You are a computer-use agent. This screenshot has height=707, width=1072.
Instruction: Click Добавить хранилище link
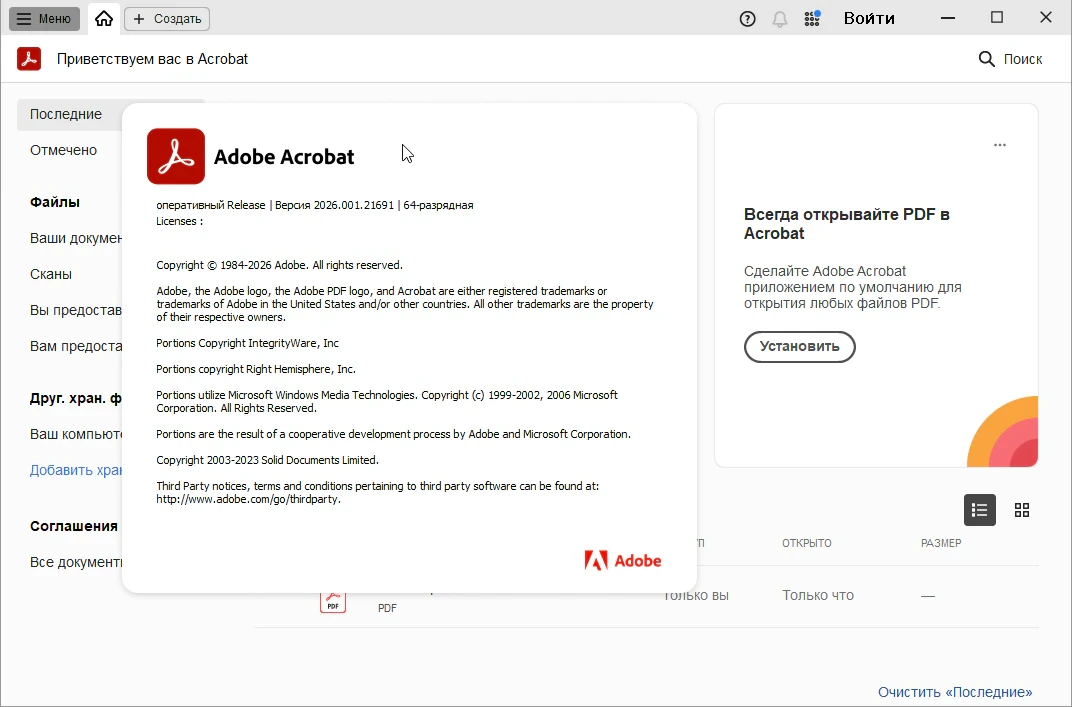click(76, 470)
